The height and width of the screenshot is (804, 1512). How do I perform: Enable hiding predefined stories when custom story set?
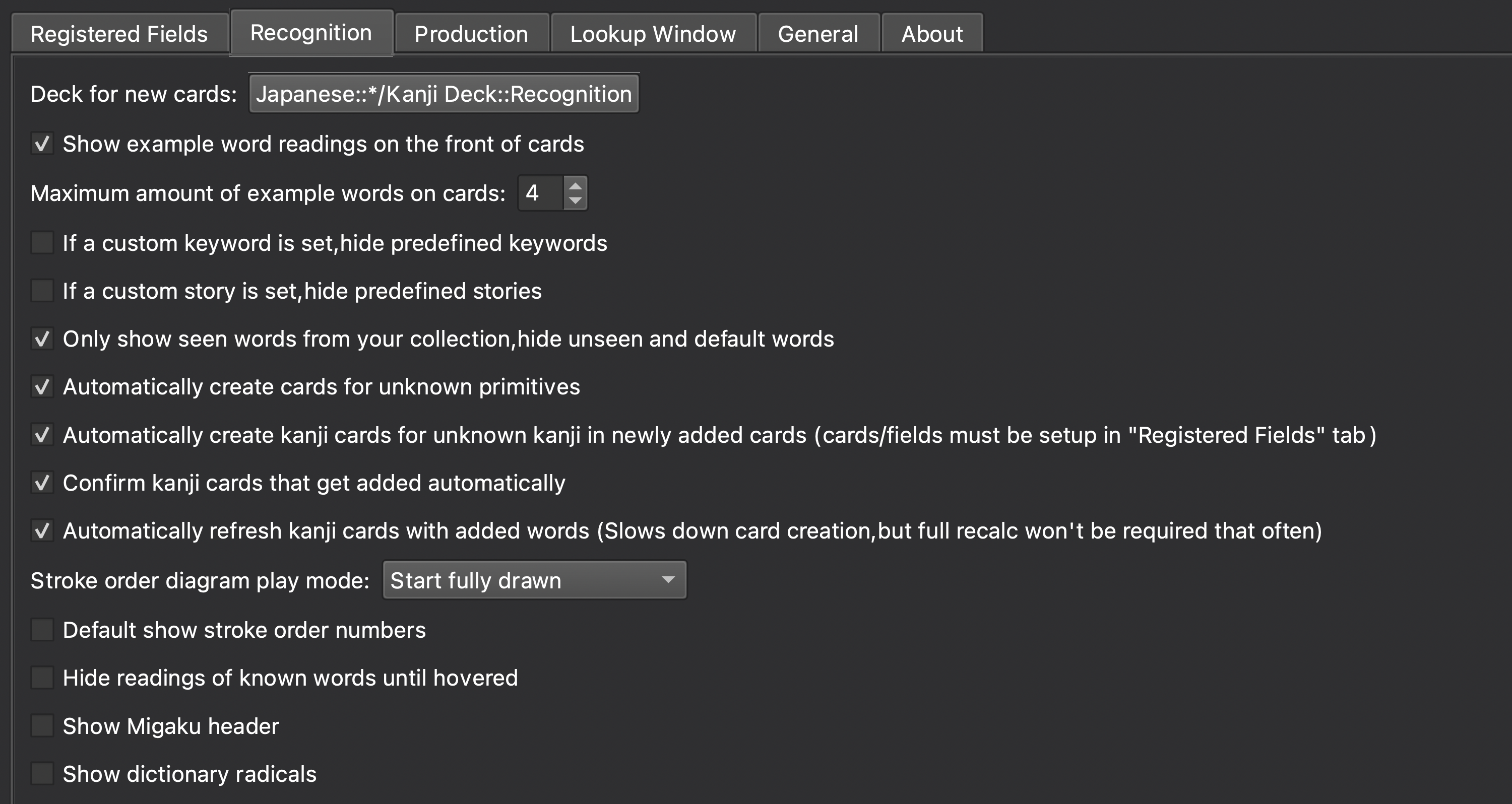[x=42, y=290]
